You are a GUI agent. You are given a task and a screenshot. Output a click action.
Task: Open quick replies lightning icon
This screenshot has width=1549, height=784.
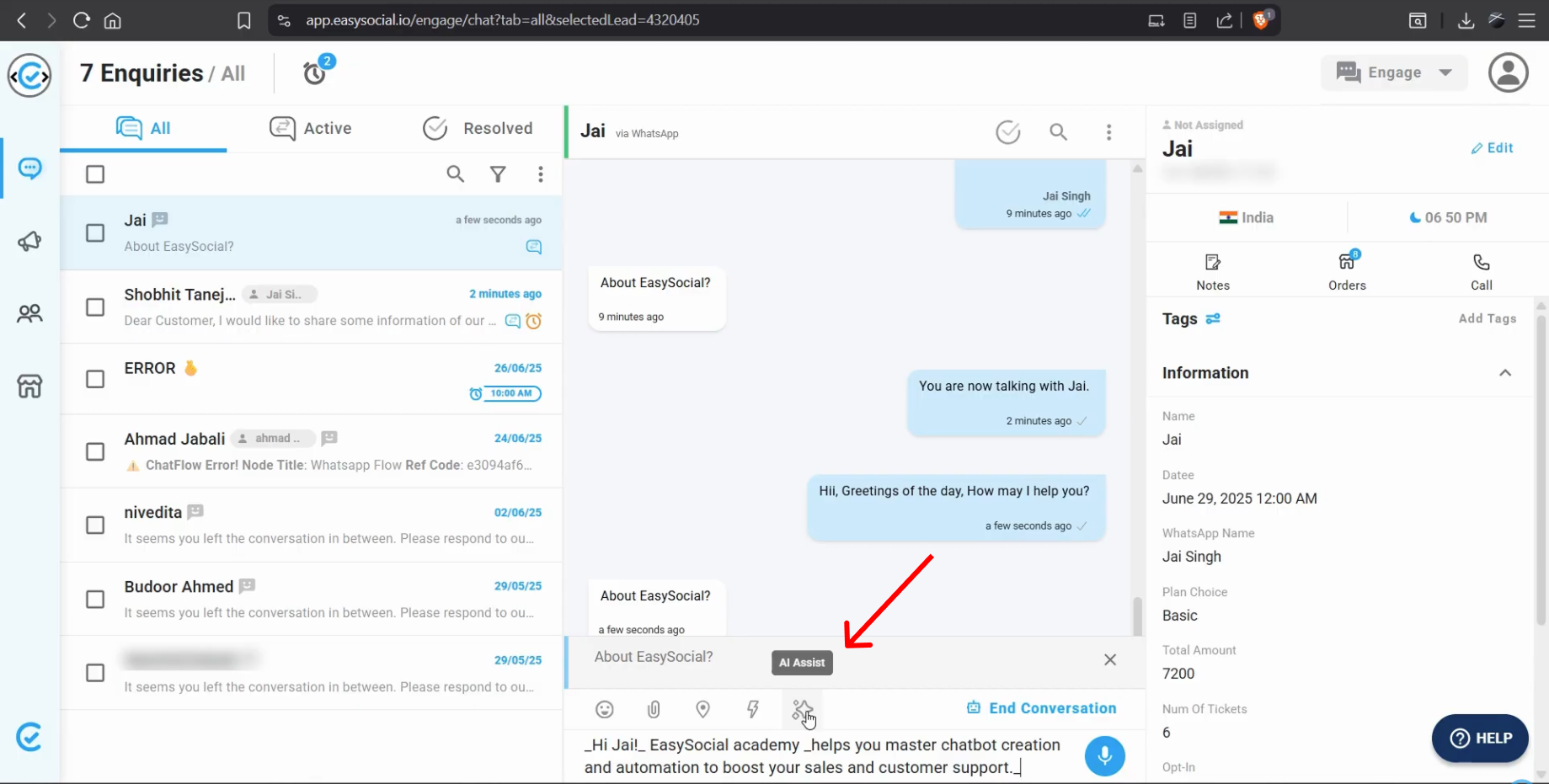pos(753,709)
